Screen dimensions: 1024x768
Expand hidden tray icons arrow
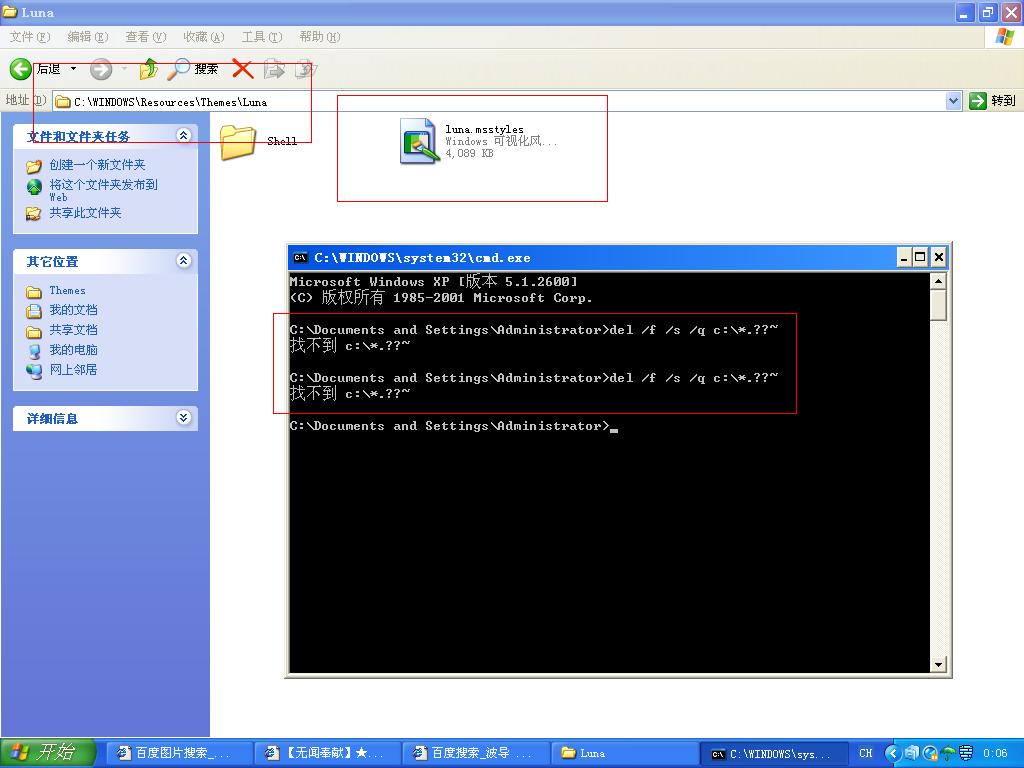click(893, 753)
